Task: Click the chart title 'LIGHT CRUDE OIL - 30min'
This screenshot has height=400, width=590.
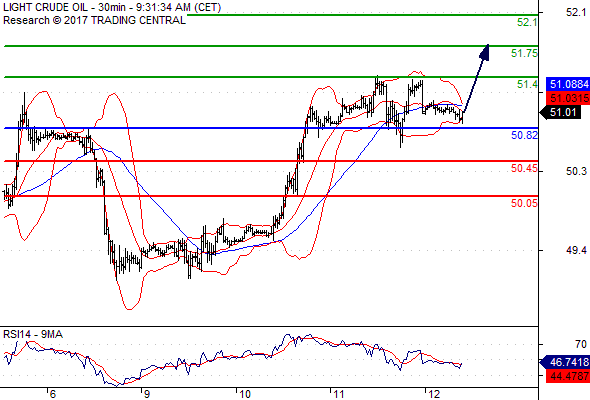Action: pyautogui.click(x=64, y=7)
